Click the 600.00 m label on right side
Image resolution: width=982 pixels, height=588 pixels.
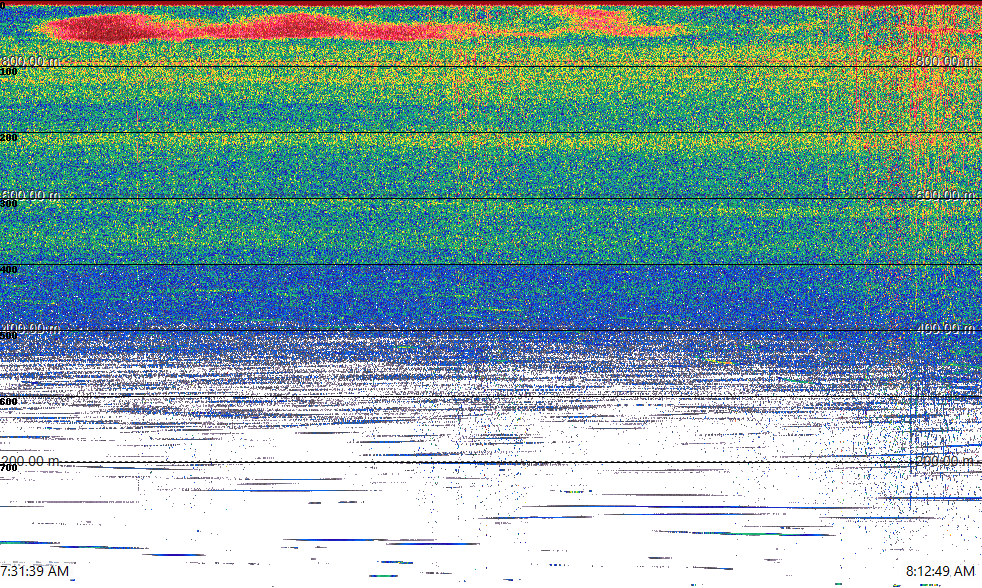click(x=944, y=195)
